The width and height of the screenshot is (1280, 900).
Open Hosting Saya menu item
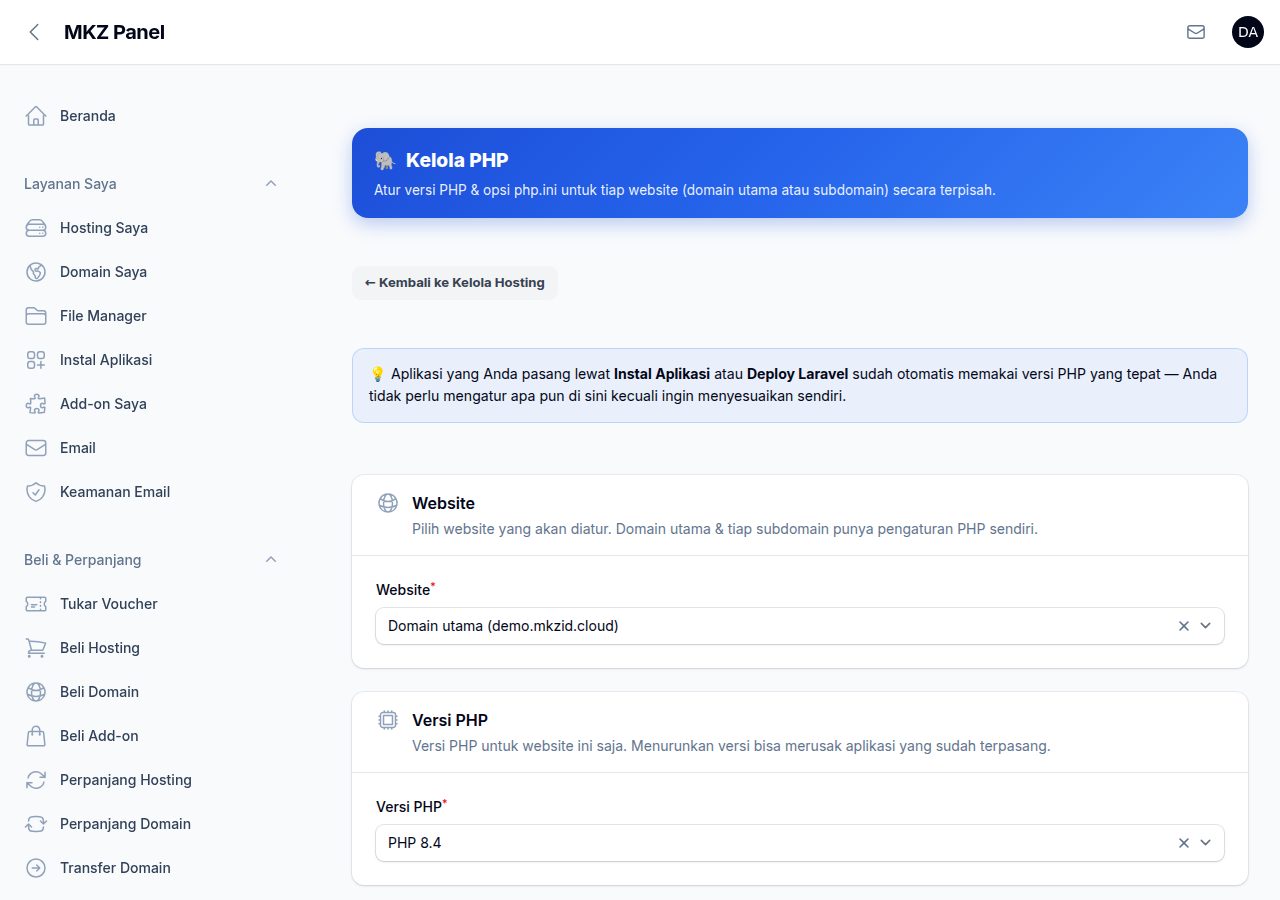pyautogui.click(x=152, y=228)
